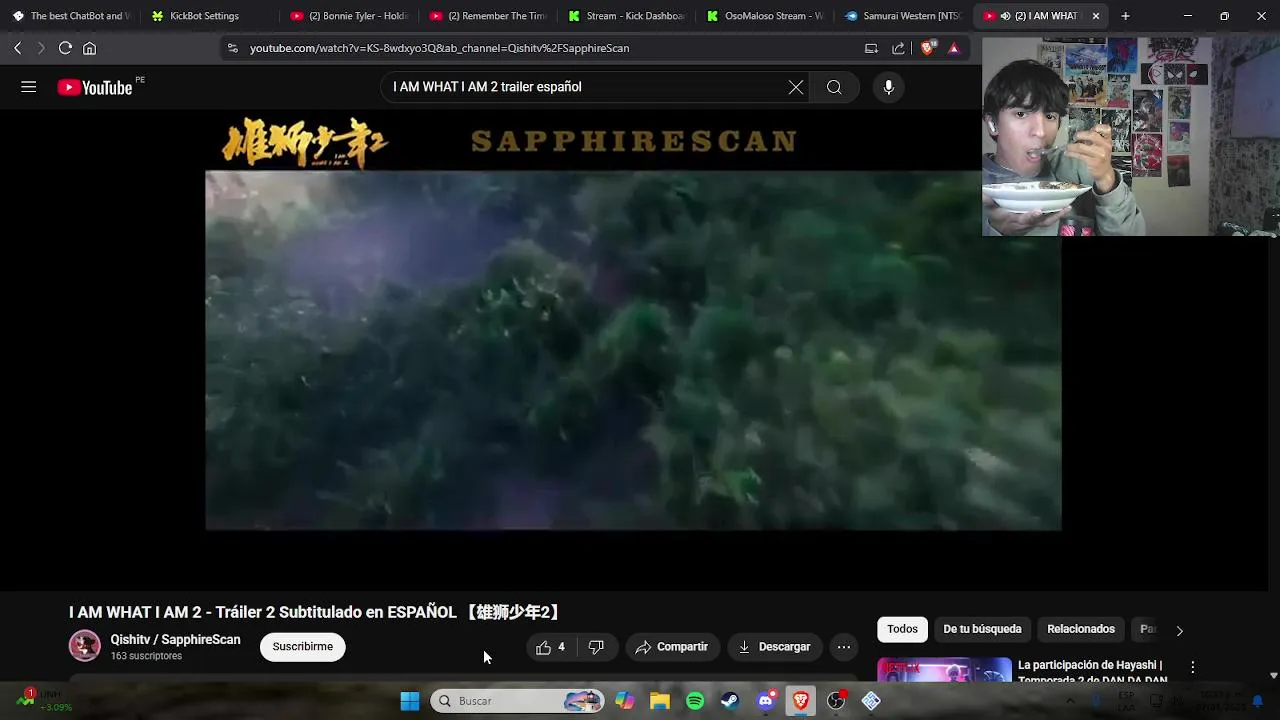The image size is (1280, 720).
Task: Open the stock widget showing +3.09%
Action: (x=43, y=701)
